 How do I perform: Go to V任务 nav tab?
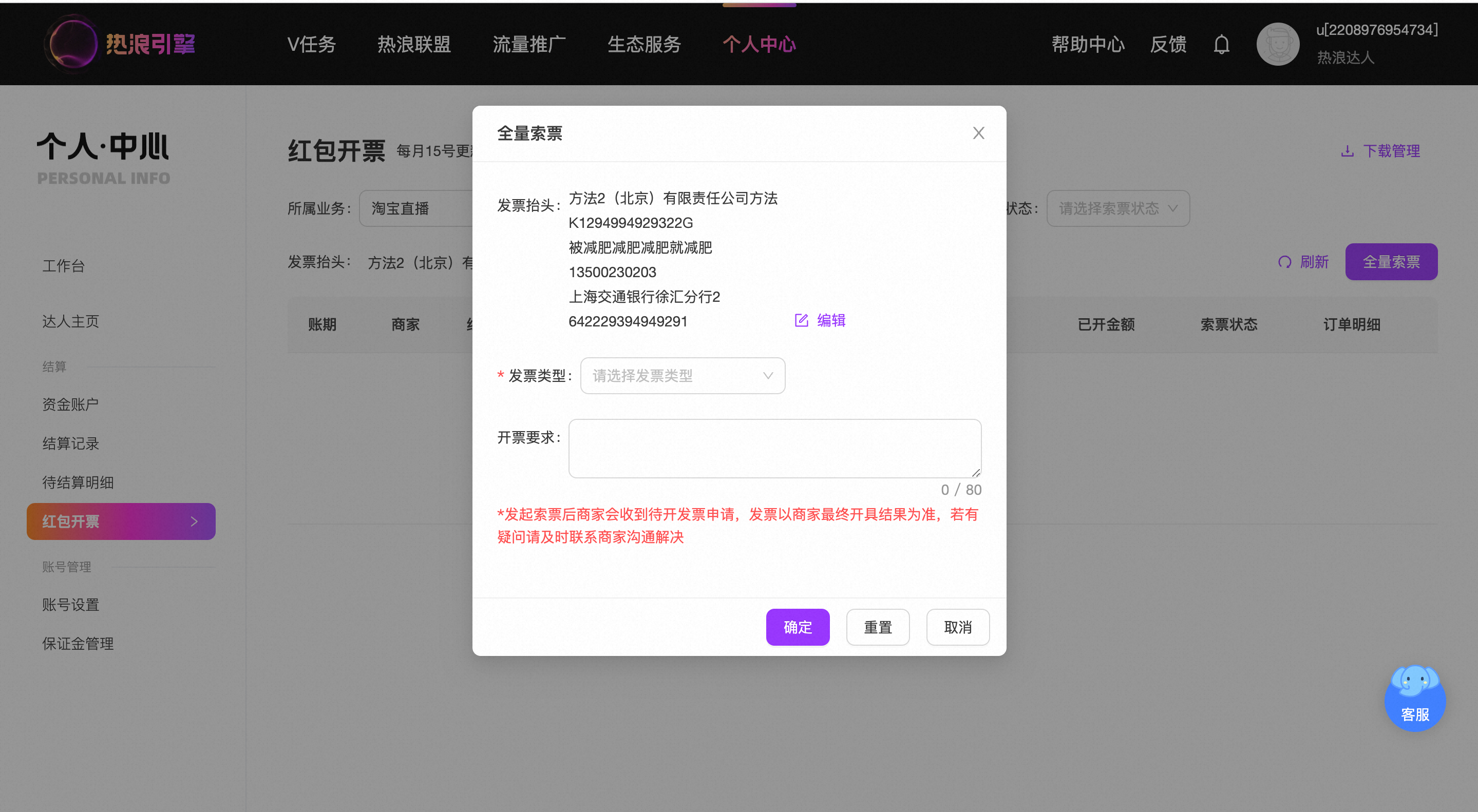click(x=311, y=44)
